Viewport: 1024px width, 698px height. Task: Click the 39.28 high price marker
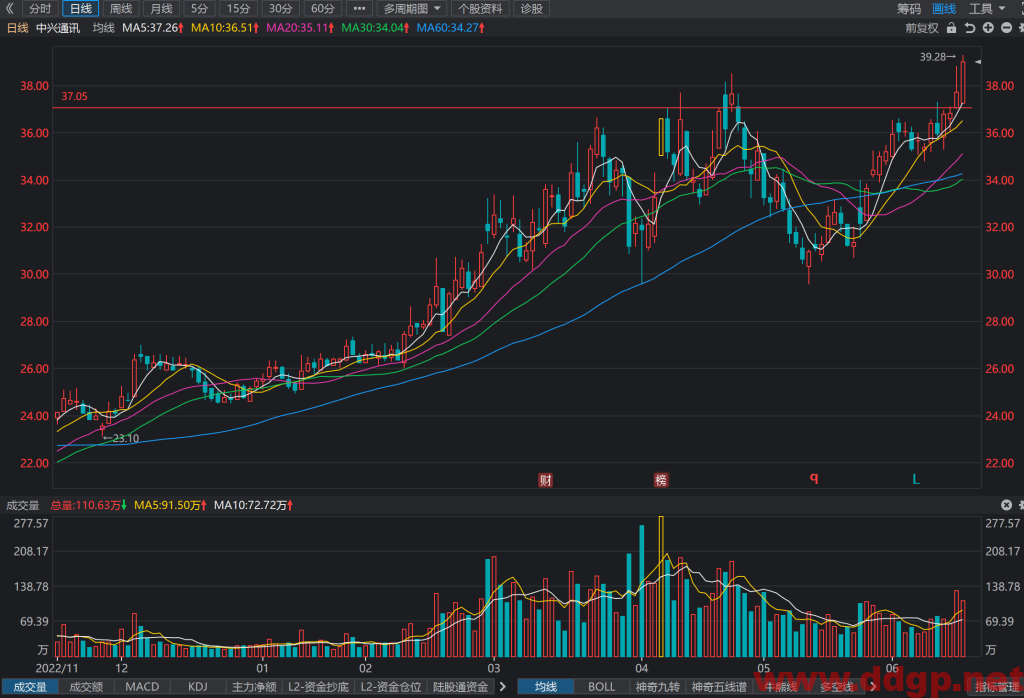(938, 57)
